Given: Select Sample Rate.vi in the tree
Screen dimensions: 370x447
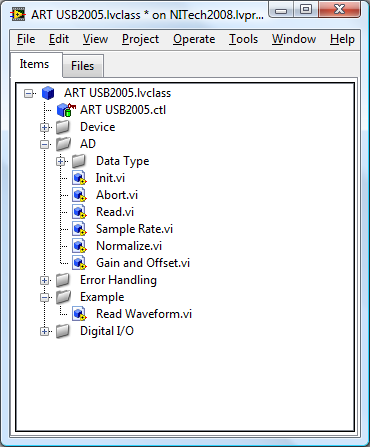Looking at the screenshot, I should (134, 229).
